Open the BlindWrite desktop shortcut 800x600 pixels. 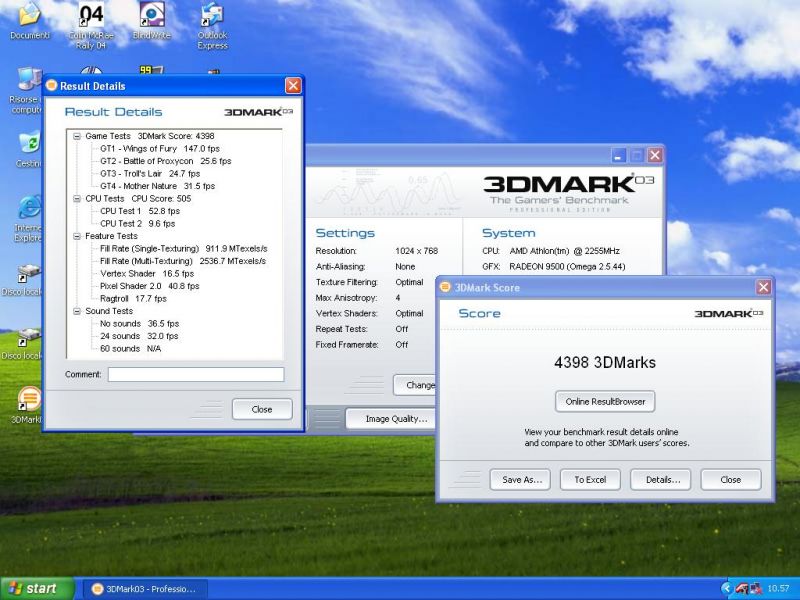(152, 21)
